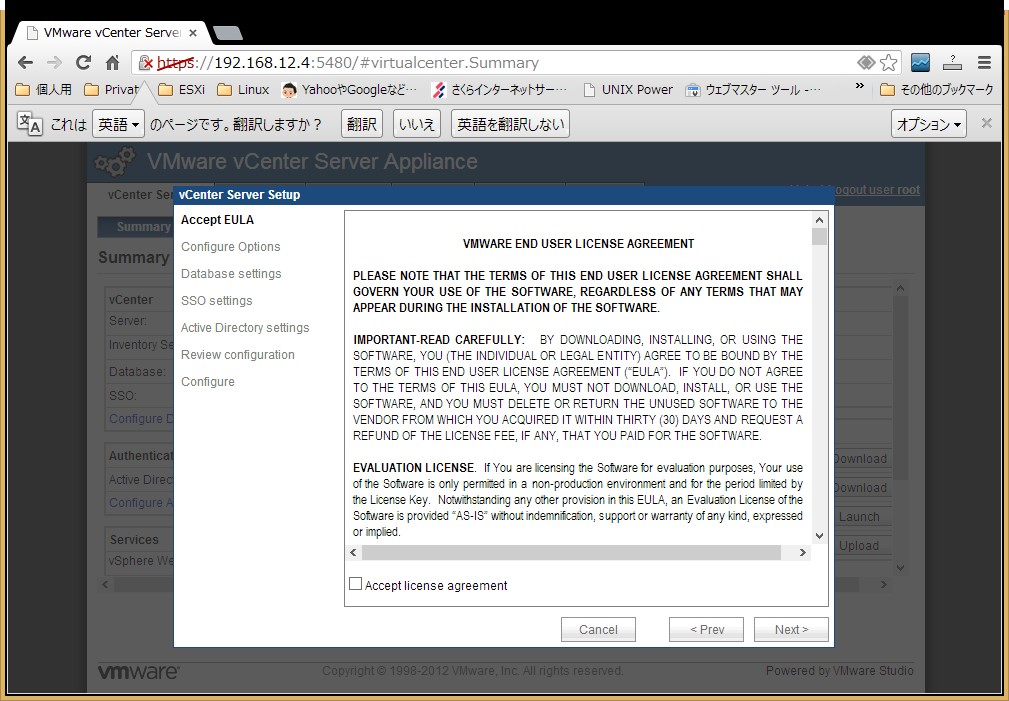
Task: Click the Cancel button in setup dialog
Action: pyautogui.click(x=598, y=630)
